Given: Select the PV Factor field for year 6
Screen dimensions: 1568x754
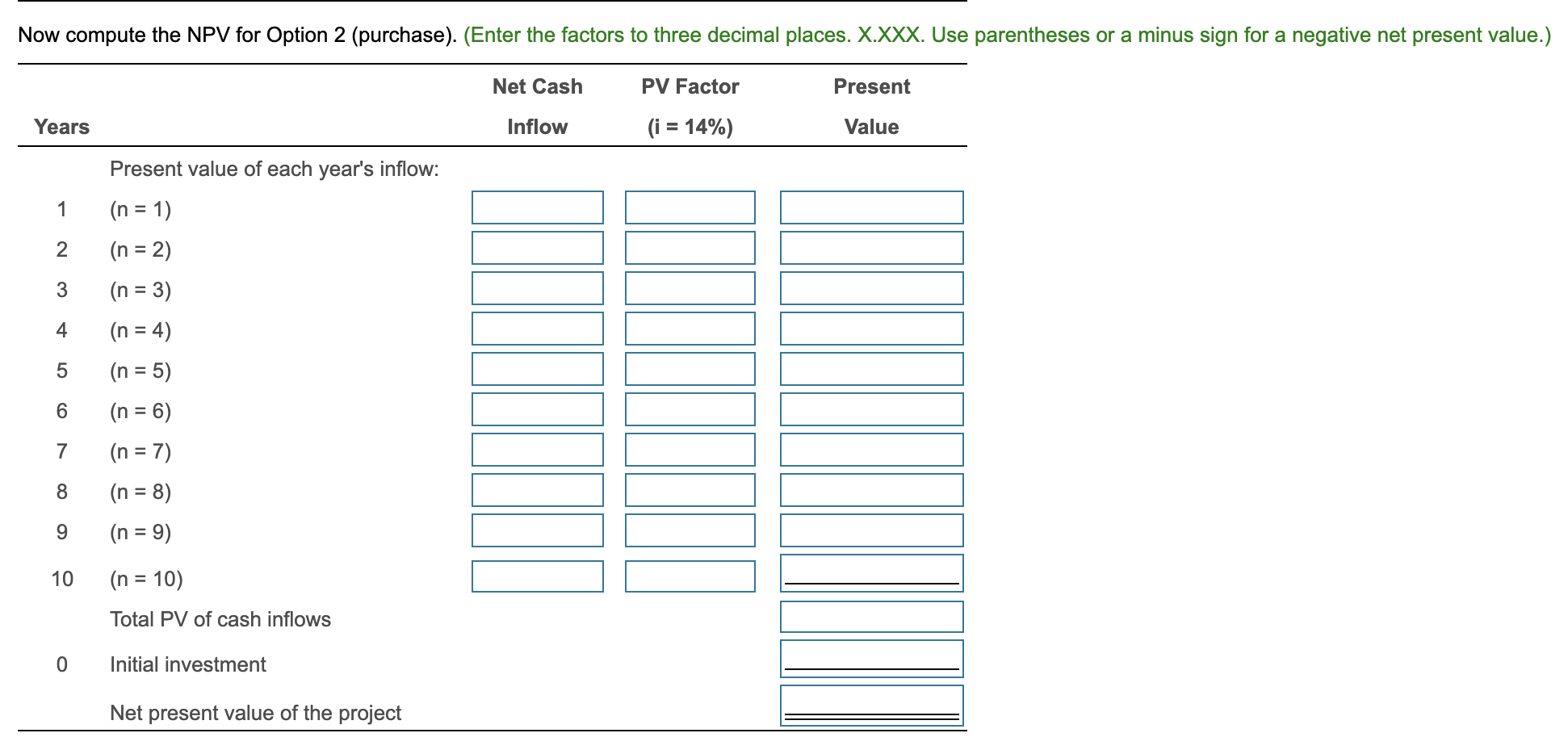Looking at the screenshot, I should (x=689, y=409).
